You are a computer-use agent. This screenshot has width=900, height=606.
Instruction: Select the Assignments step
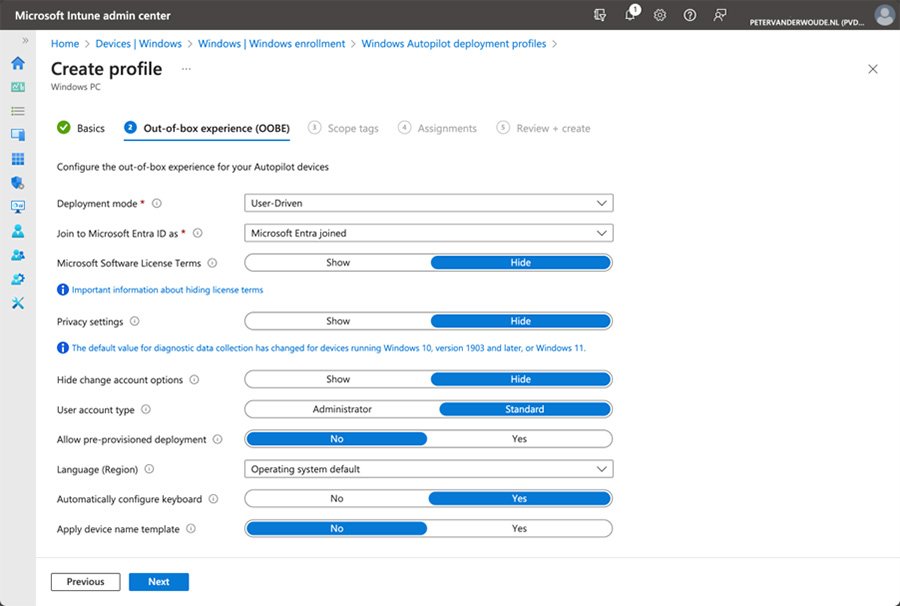(x=448, y=128)
